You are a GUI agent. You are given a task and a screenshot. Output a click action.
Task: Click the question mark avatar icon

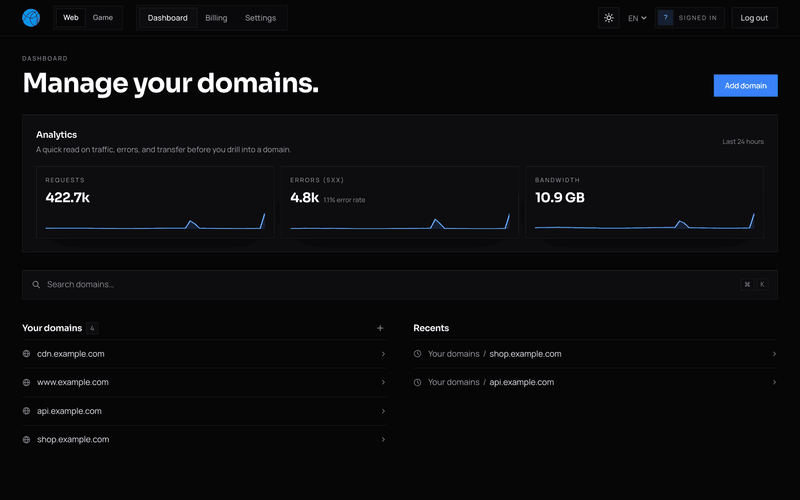coord(665,18)
